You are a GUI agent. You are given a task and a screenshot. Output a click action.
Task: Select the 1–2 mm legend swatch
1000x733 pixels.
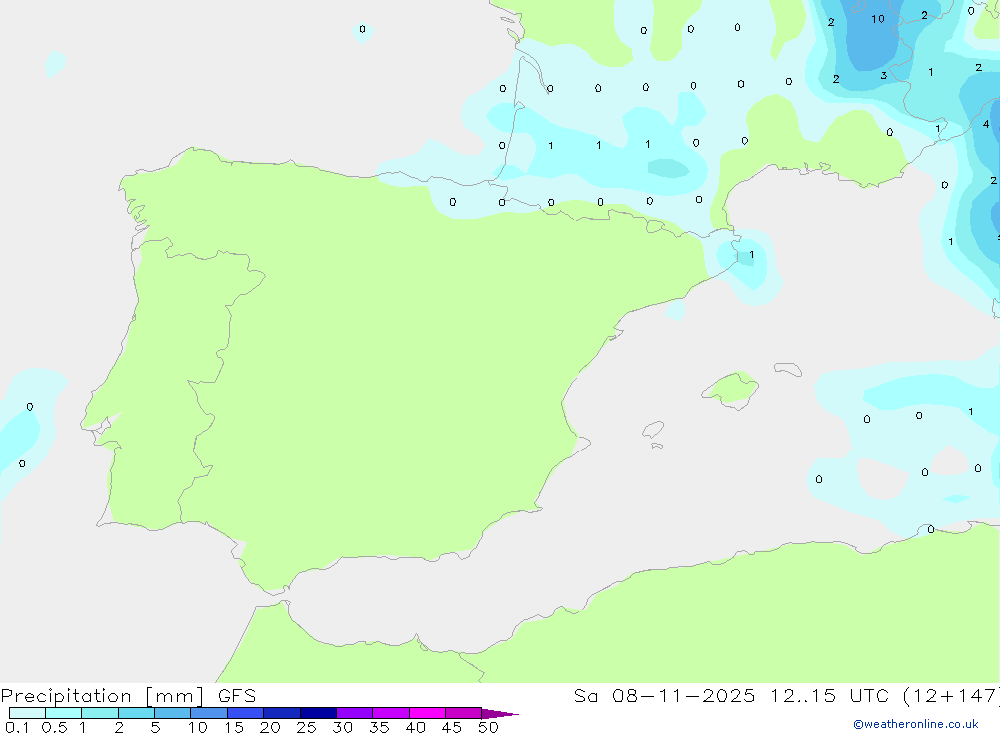coord(100,713)
